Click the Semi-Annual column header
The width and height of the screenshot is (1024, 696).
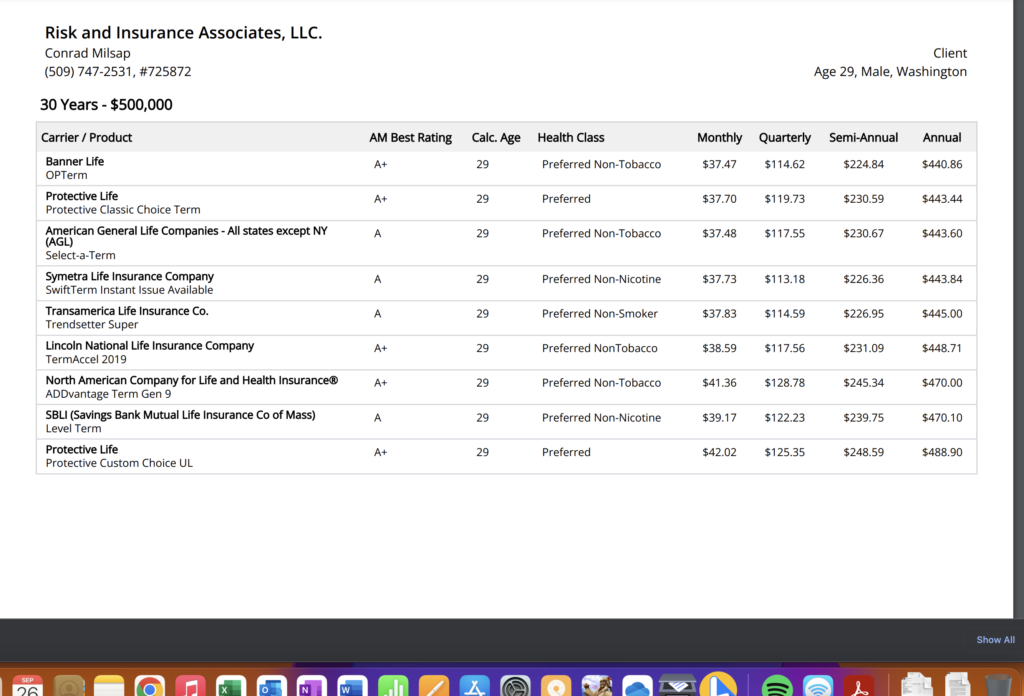coord(863,138)
